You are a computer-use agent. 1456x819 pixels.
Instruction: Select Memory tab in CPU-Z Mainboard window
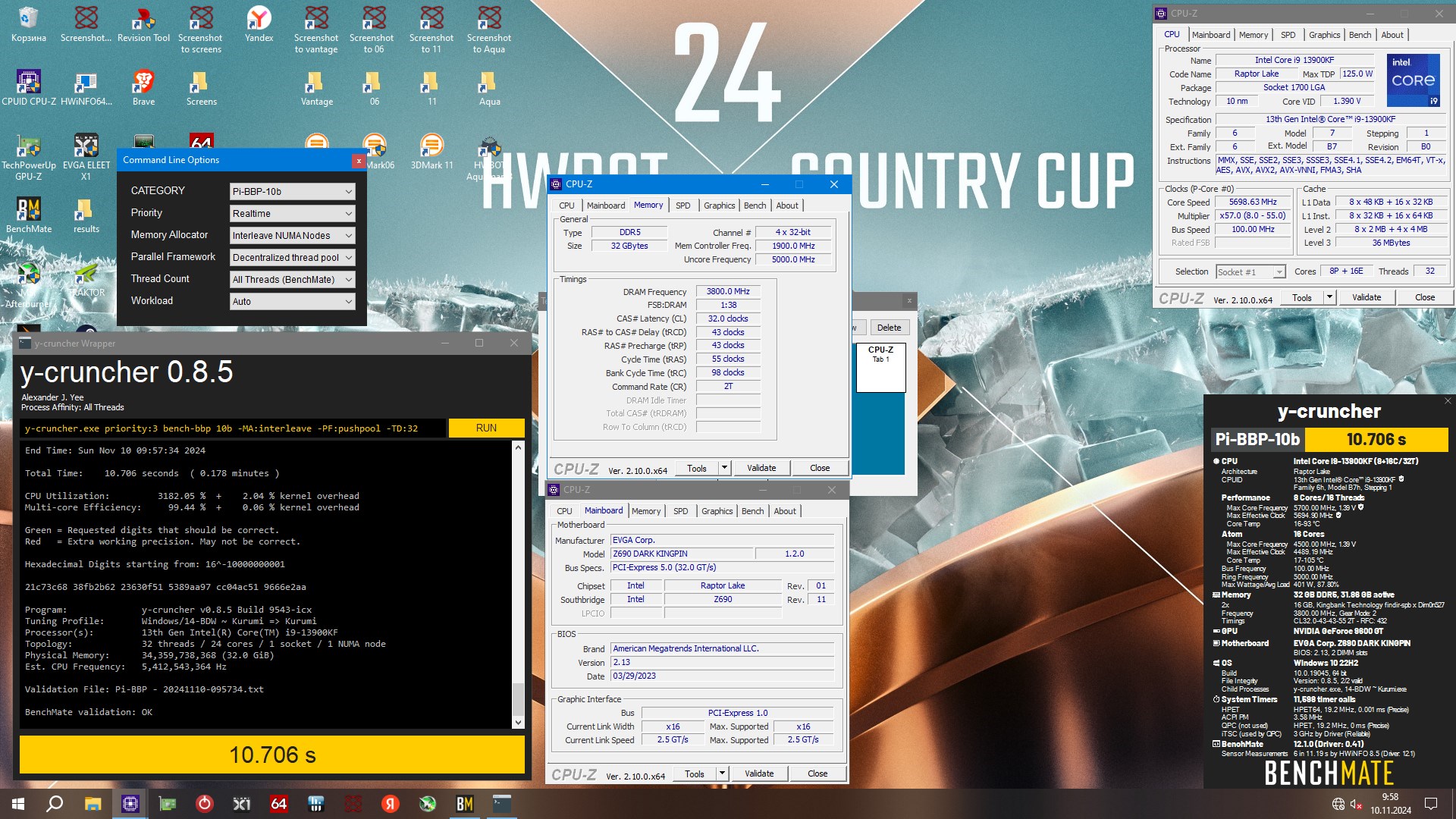[x=645, y=511]
